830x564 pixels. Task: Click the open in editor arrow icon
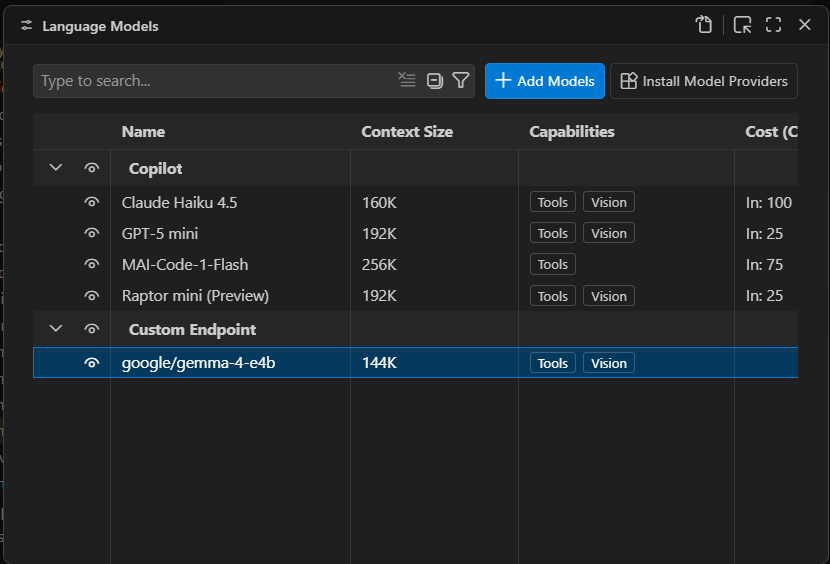click(742, 25)
